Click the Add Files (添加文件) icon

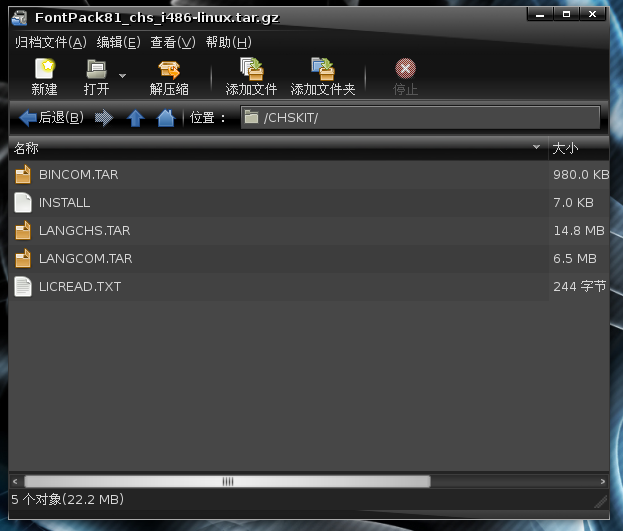click(x=251, y=69)
